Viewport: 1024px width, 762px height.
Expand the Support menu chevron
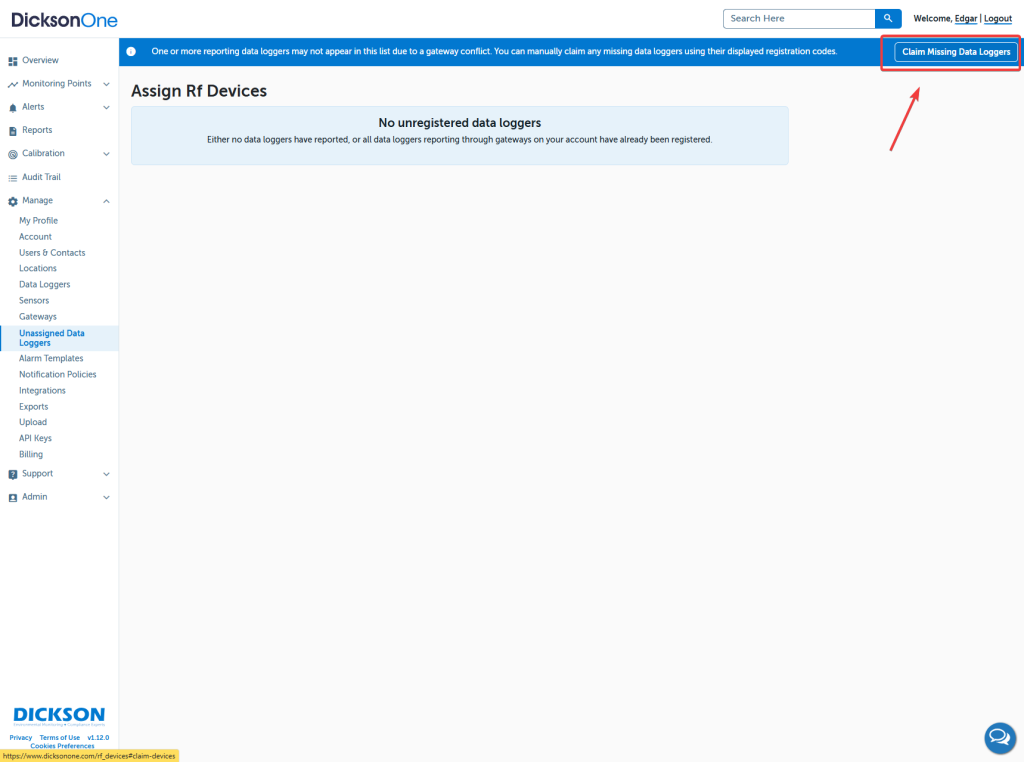106,474
